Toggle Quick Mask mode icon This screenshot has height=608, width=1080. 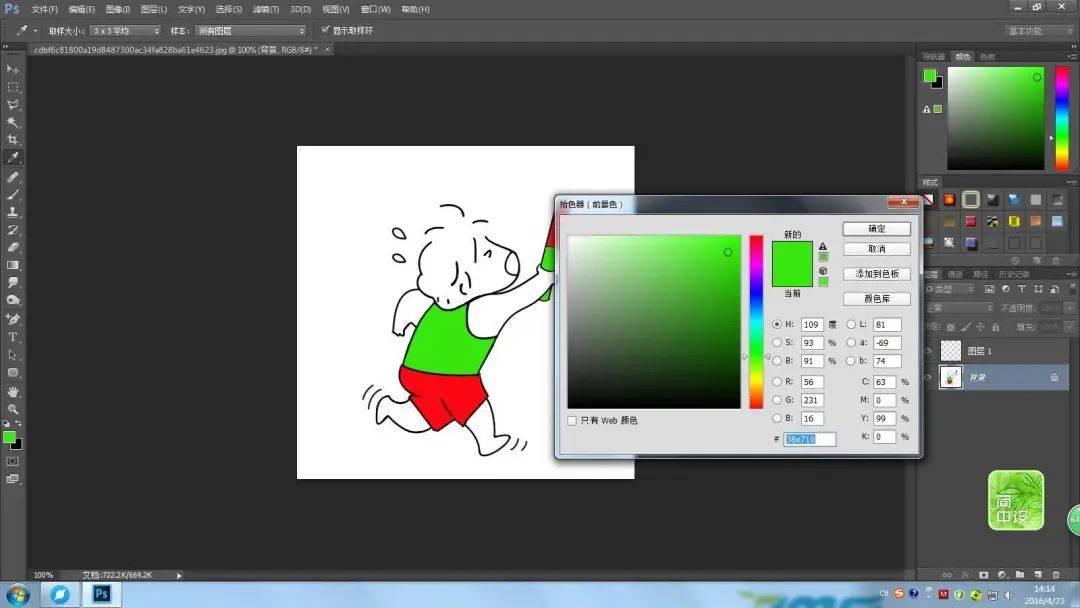point(12,461)
